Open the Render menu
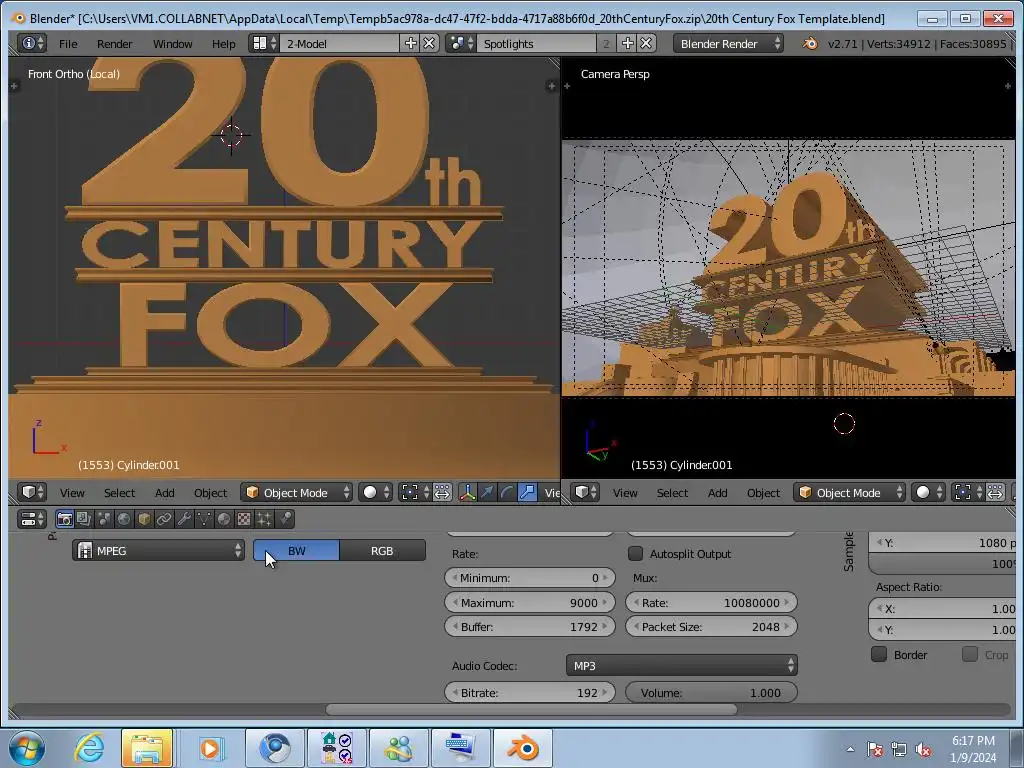The width and height of the screenshot is (1024, 768). point(114,44)
